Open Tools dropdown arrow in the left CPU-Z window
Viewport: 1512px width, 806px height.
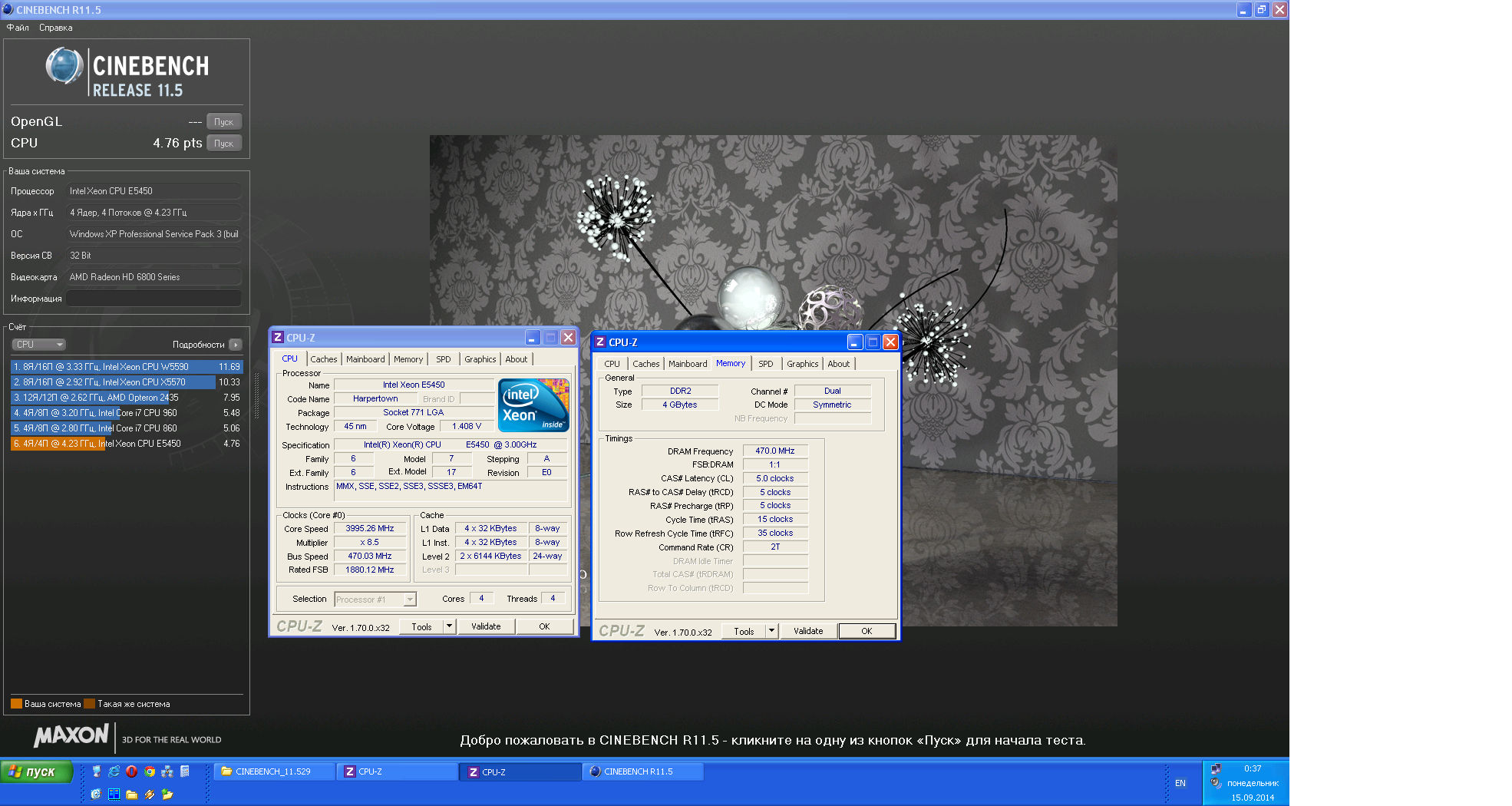click(x=450, y=626)
